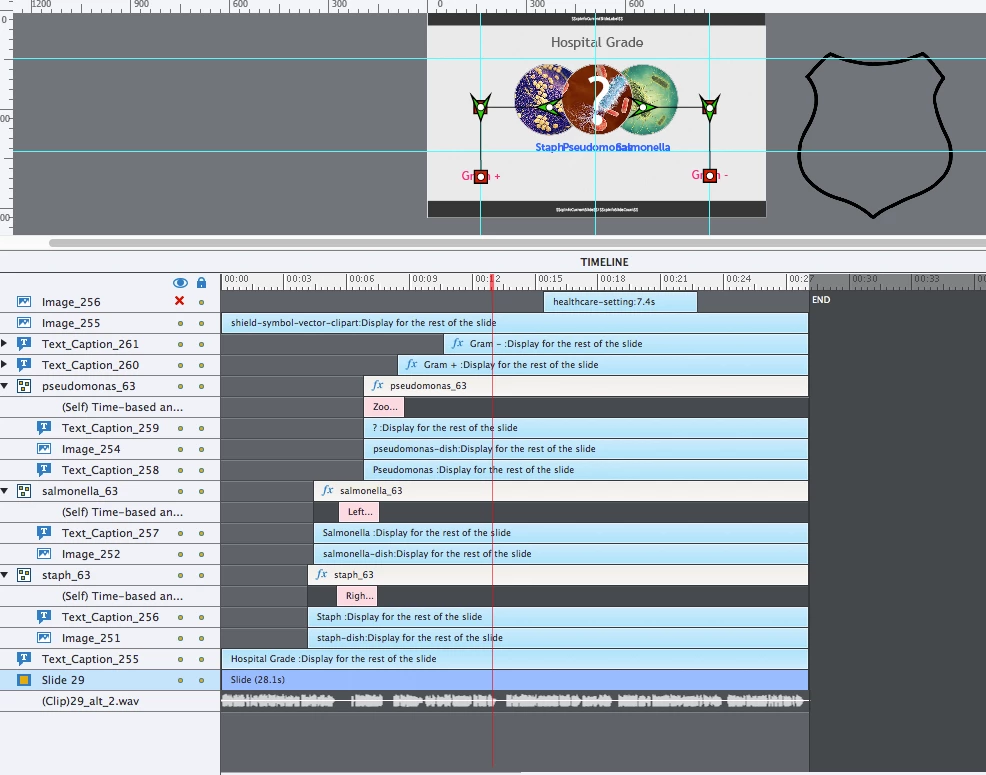Screen dimensions: 986x775
Task: Click the Gram - motion path red end point
Action: point(710,176)
